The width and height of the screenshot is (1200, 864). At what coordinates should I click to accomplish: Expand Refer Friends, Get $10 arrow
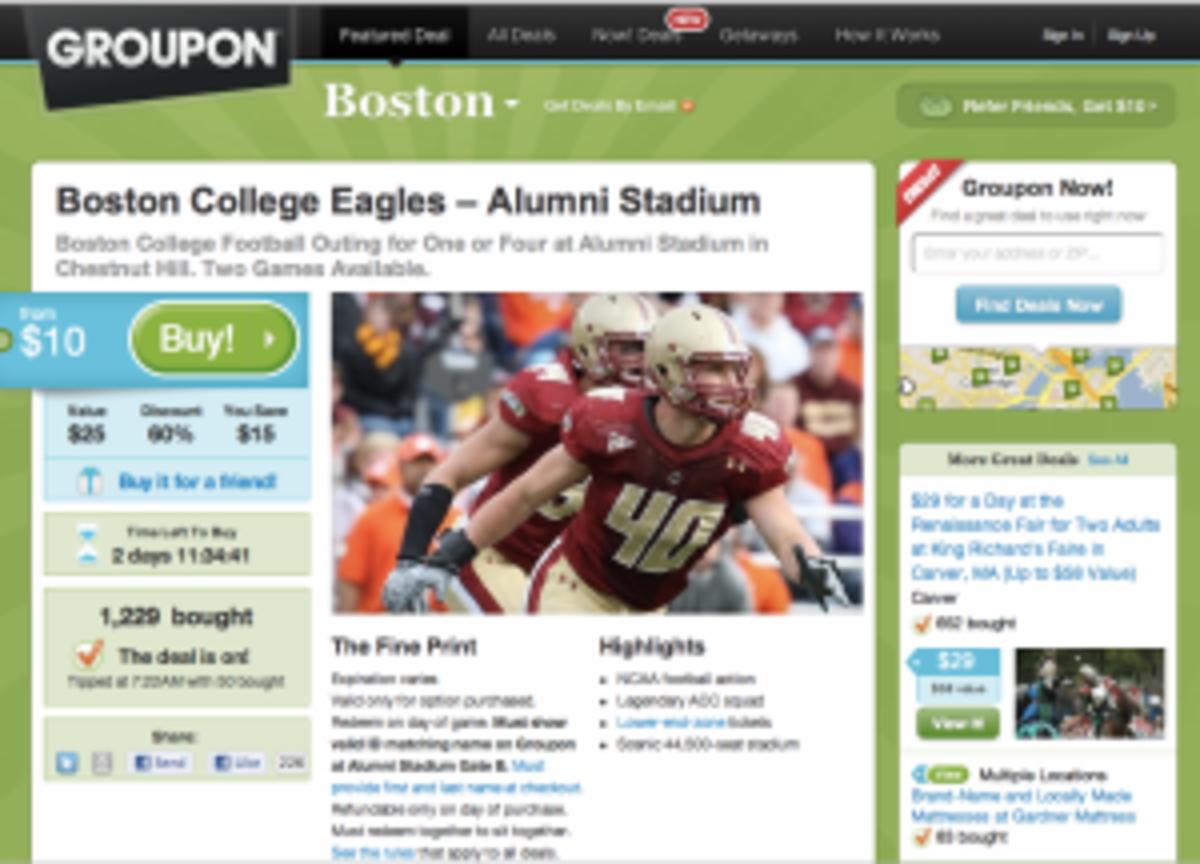click(x=1154, y=106)
